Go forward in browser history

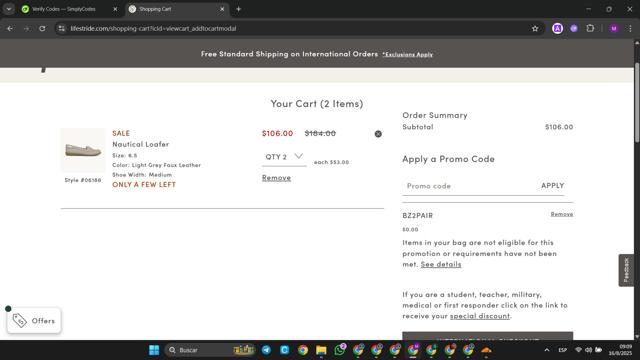pos(27,29)
